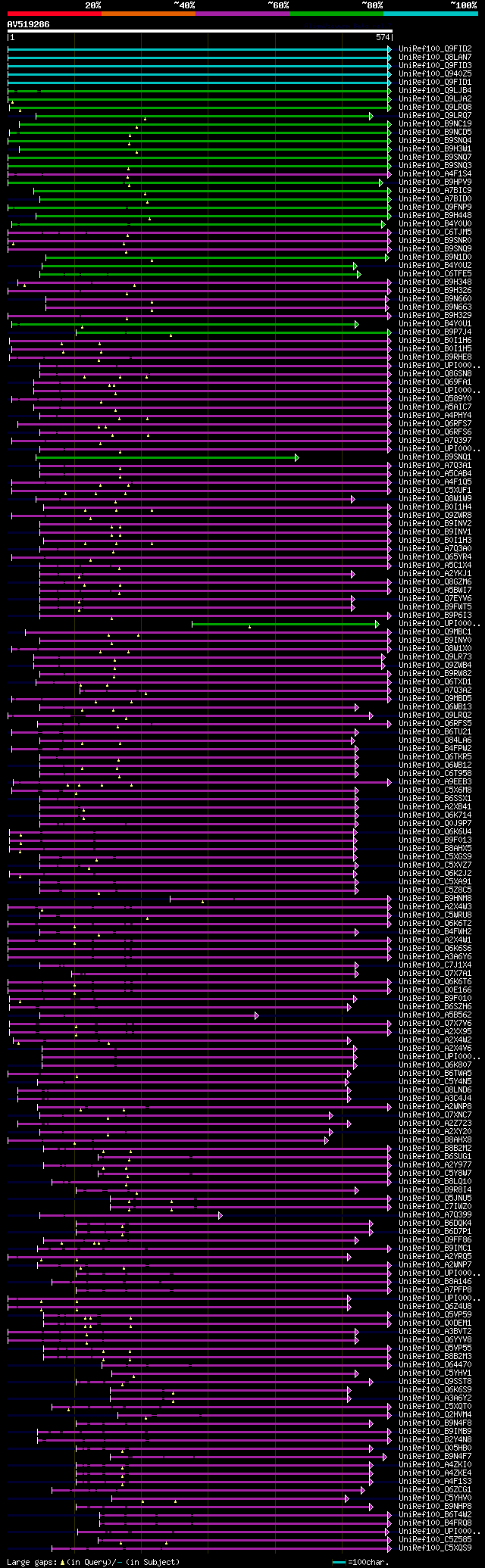Select label UniRef100_Q0DEM1

[435, 1323]
